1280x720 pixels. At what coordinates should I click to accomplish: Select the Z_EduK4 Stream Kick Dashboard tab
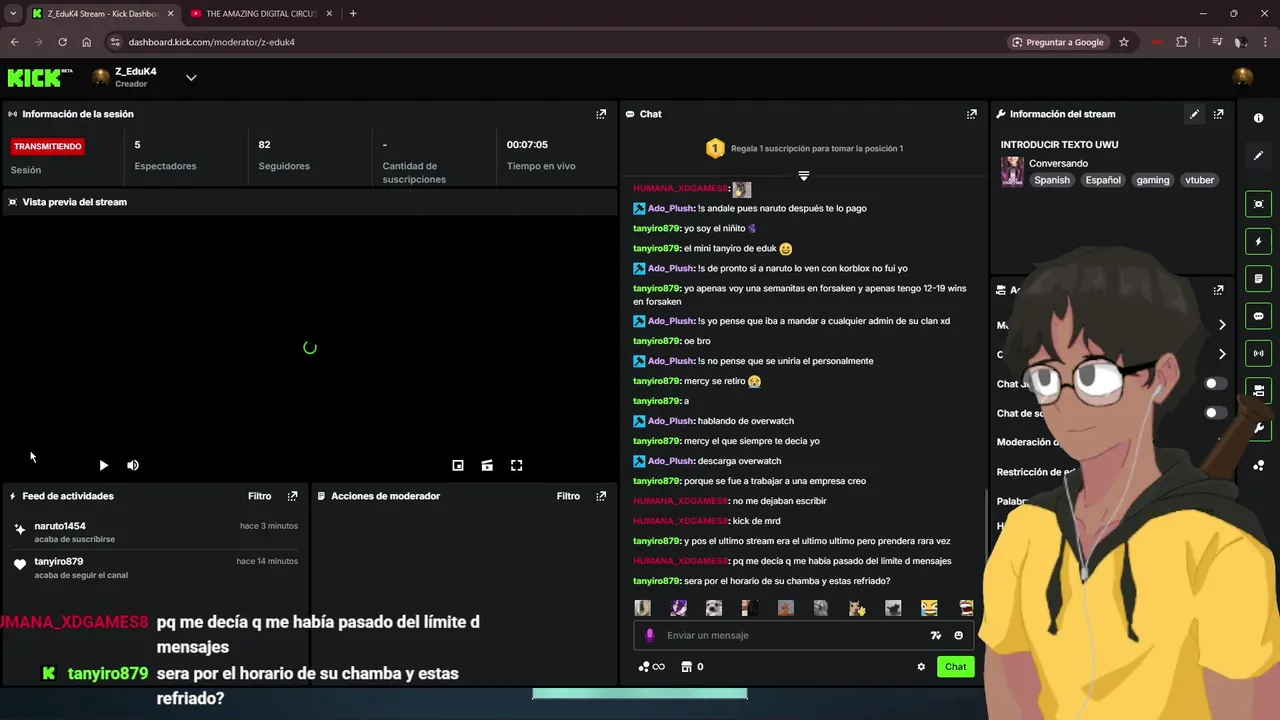point(102,14)
